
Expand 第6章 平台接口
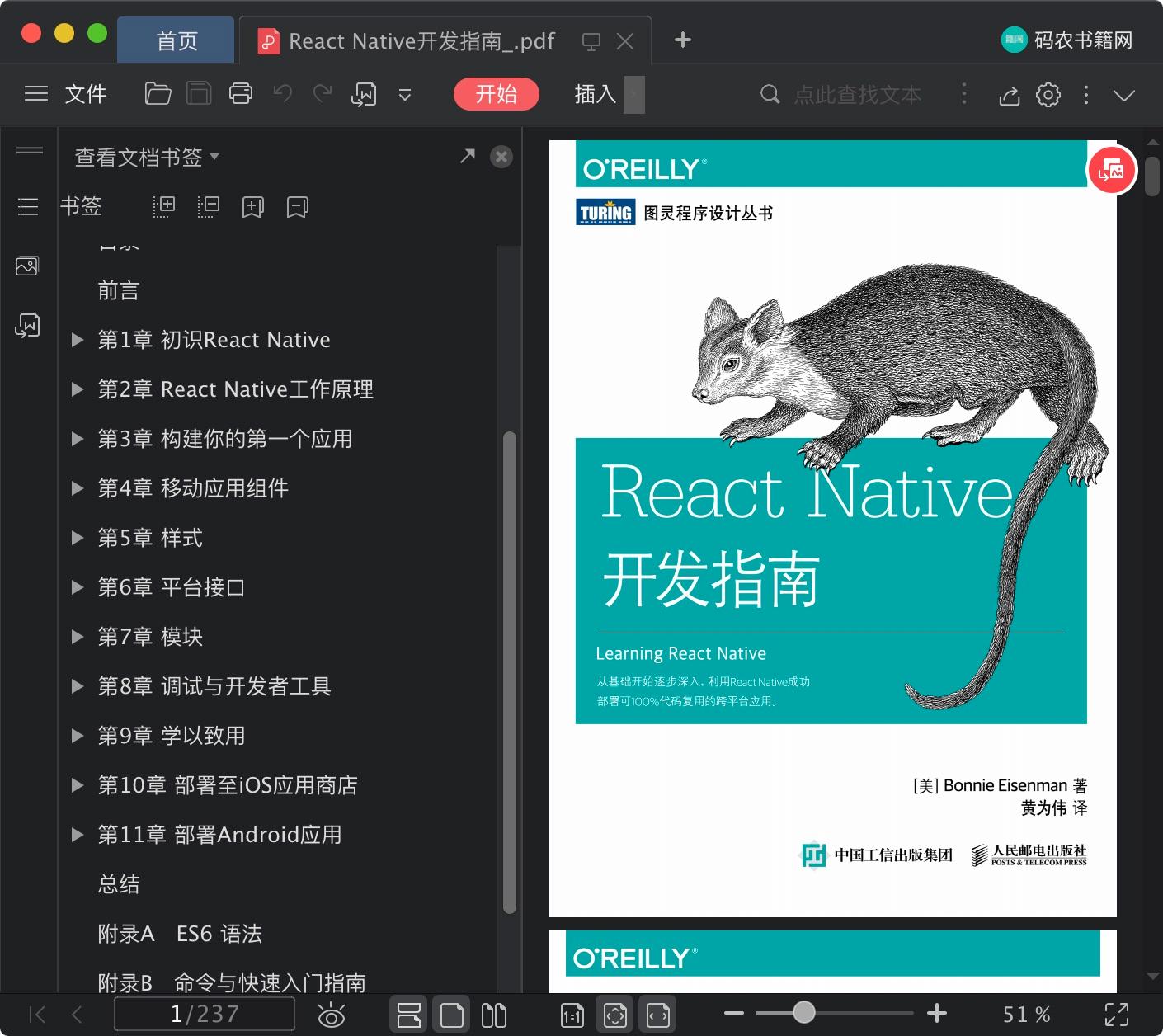pyautogui.click(x=78, y=587)
